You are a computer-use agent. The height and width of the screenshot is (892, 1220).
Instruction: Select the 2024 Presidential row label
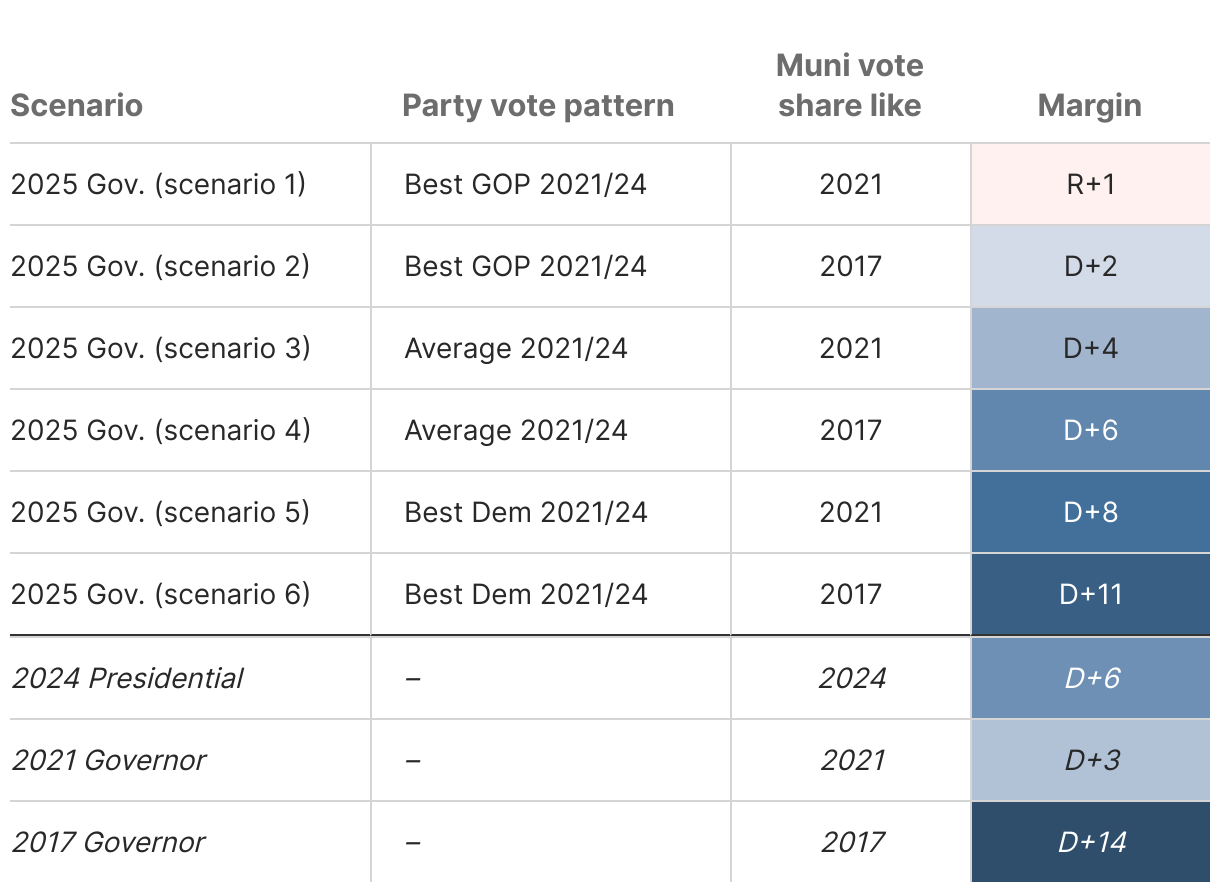[x=127, y=678]
